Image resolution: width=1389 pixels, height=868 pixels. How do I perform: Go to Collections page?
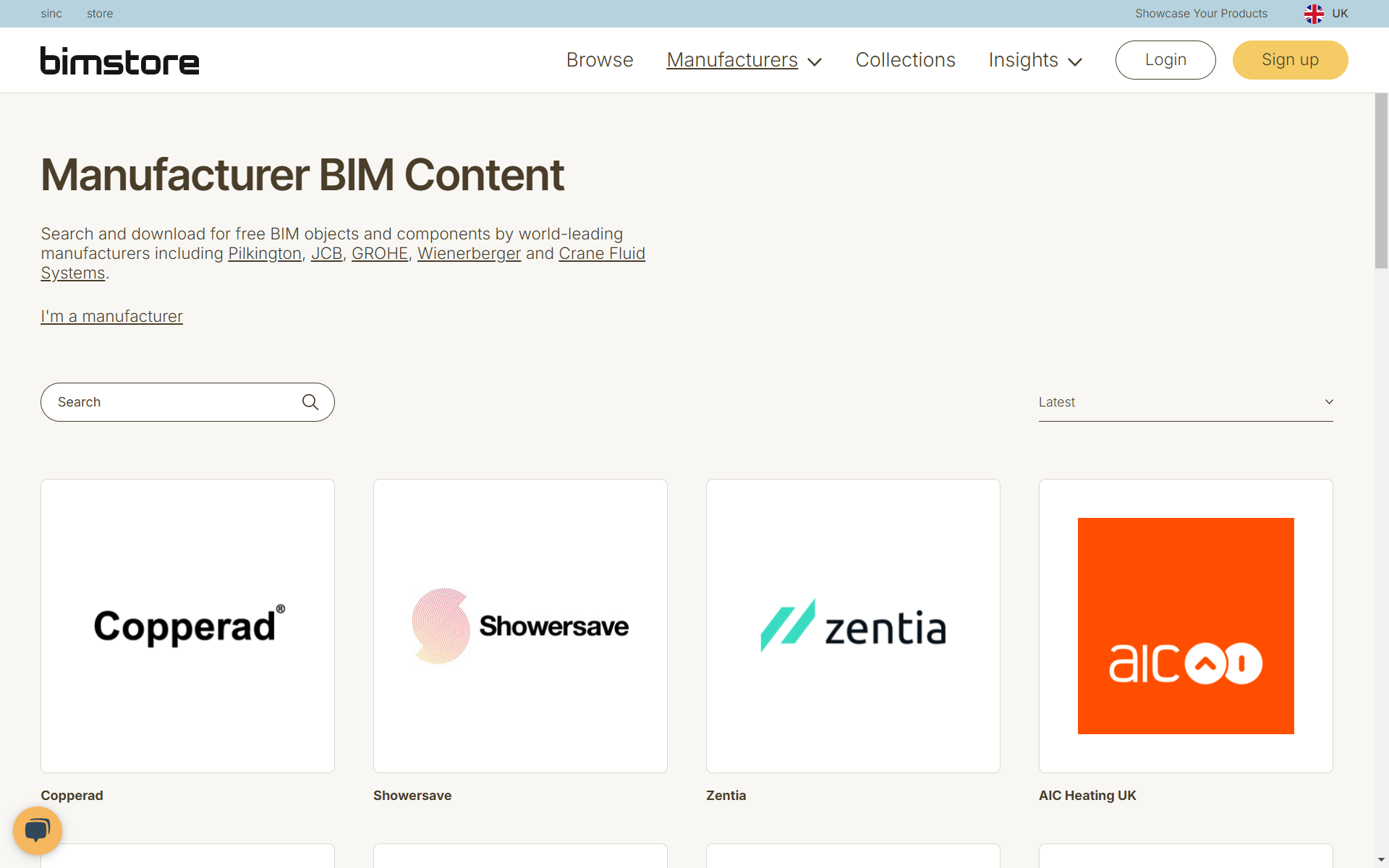[906, 60]
